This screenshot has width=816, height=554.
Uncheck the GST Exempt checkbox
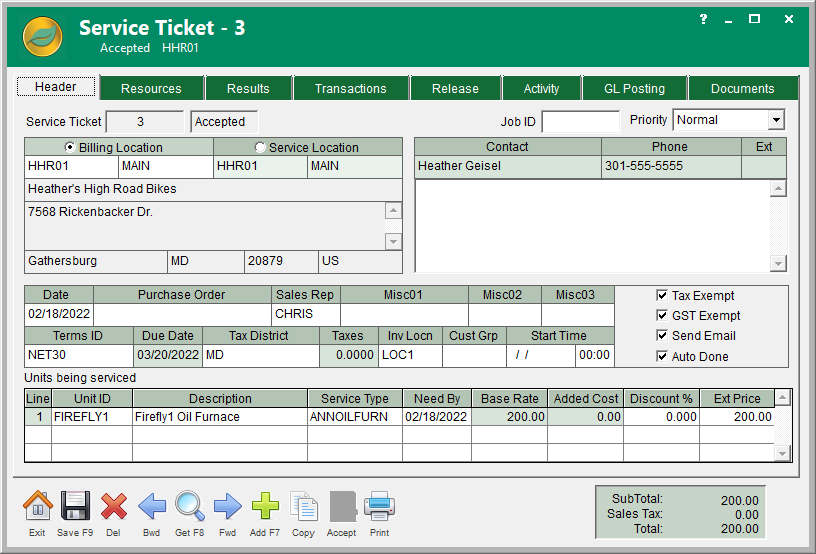click(662, 315)
